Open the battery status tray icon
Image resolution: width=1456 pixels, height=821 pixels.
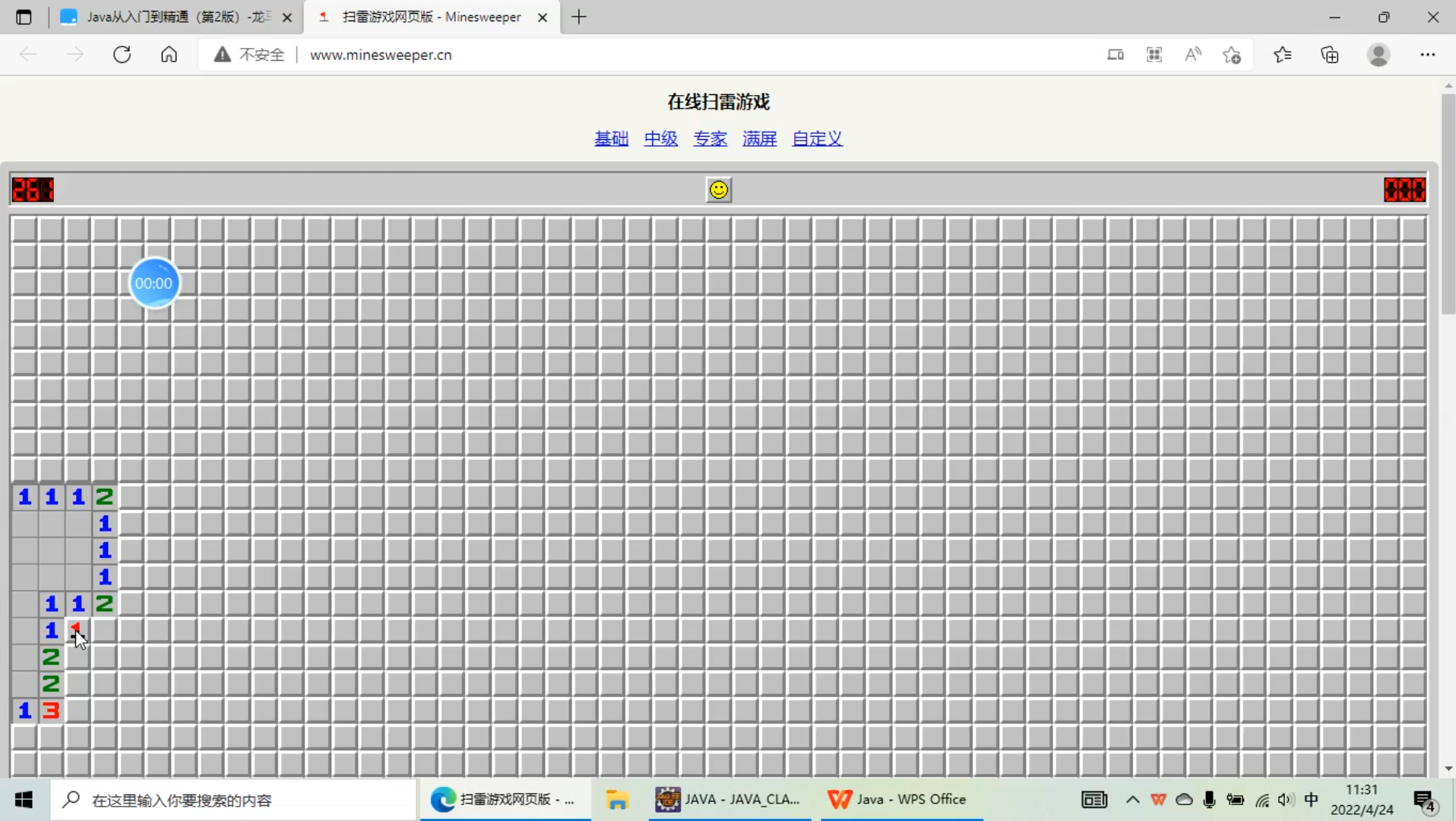click(1236, 800)
